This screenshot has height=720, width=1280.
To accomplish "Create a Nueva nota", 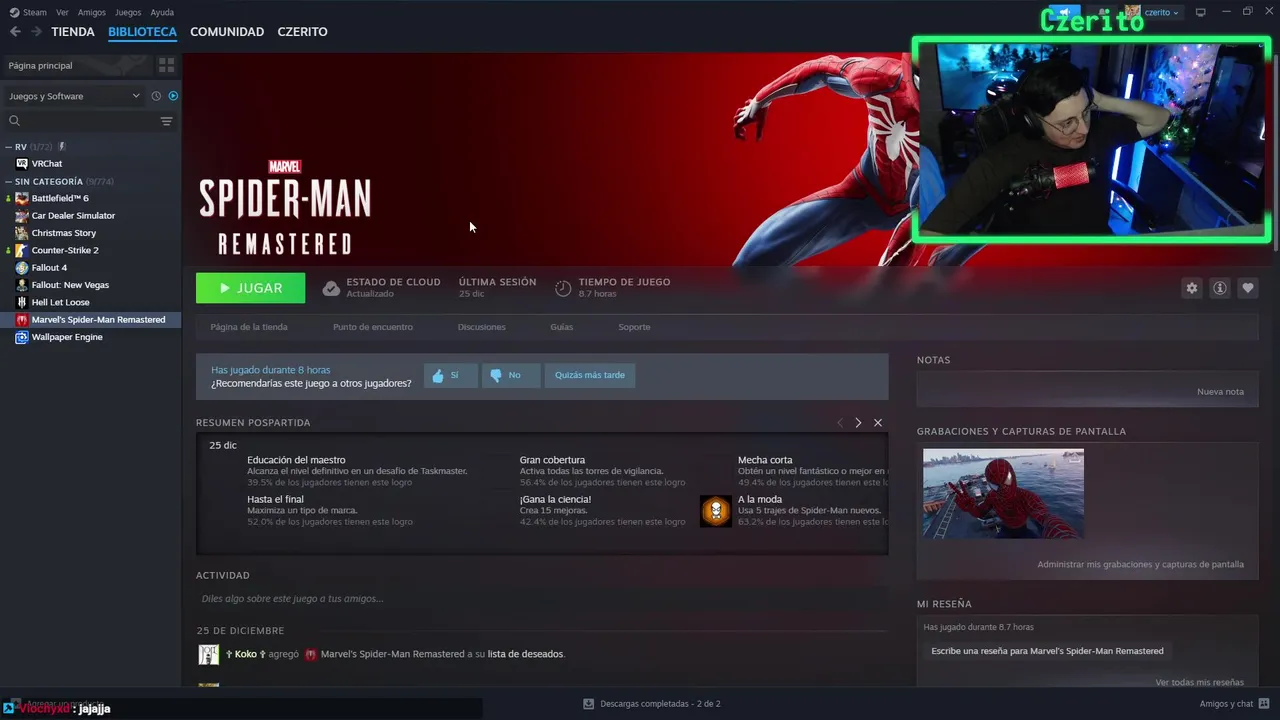I will pyautogui.click(x=1220, y=392).
